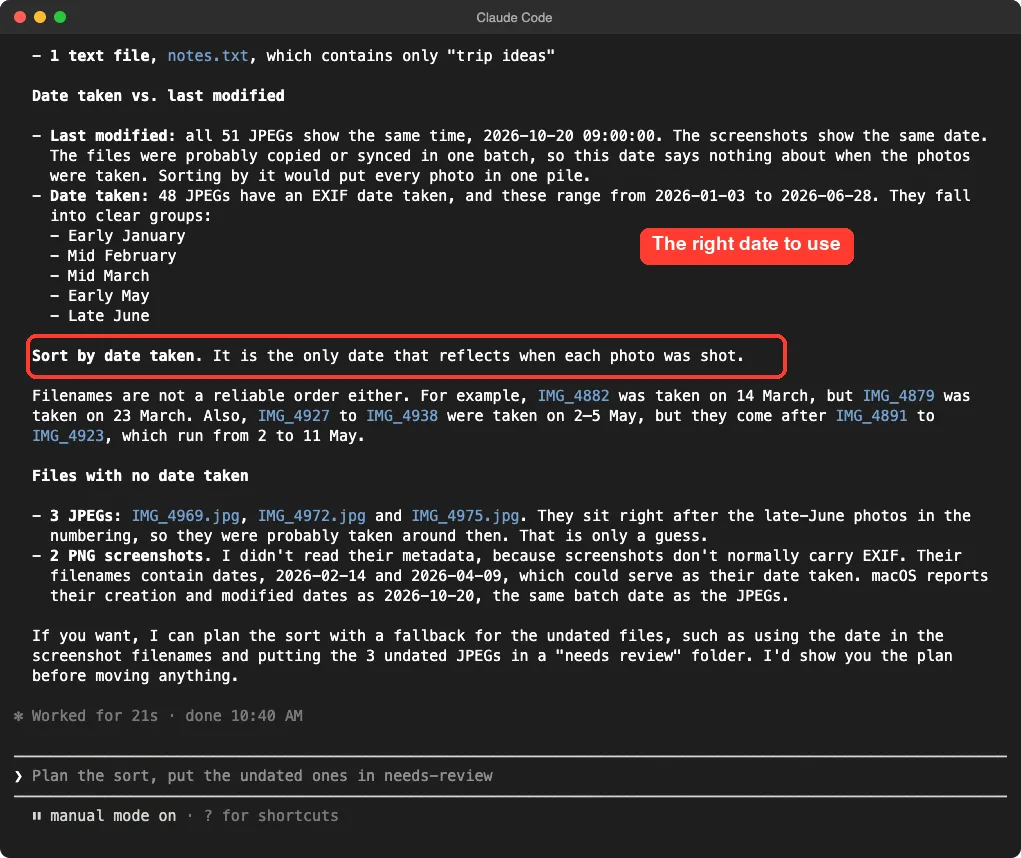Open the IMG_4891 link
The image size is (1021, 858).
coord(871,416)
